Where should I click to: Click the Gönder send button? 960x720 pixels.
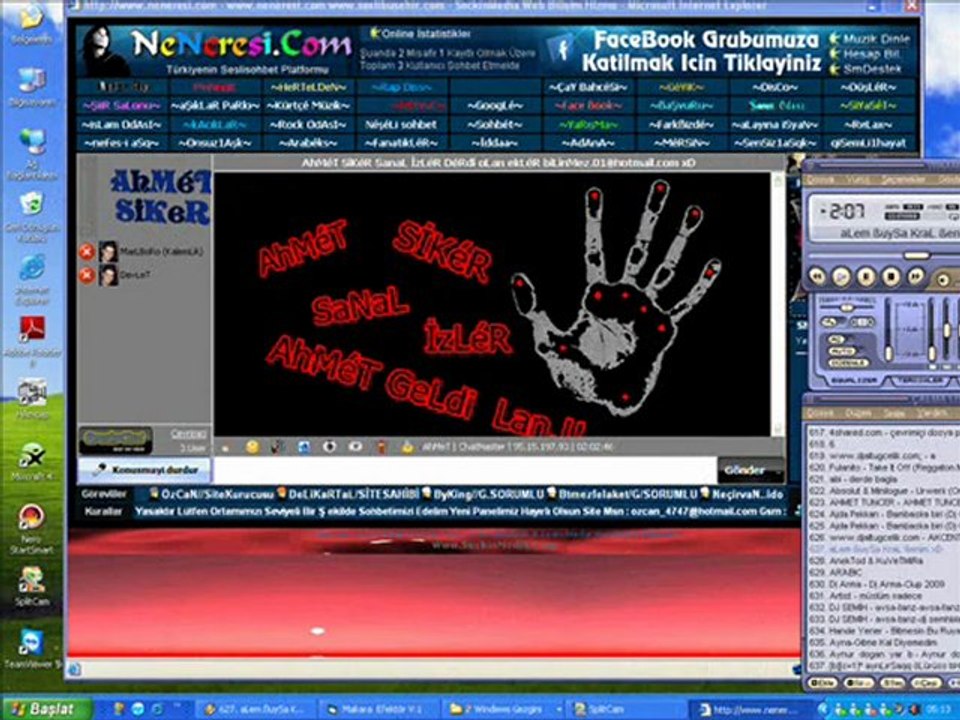tap(749, 470)
